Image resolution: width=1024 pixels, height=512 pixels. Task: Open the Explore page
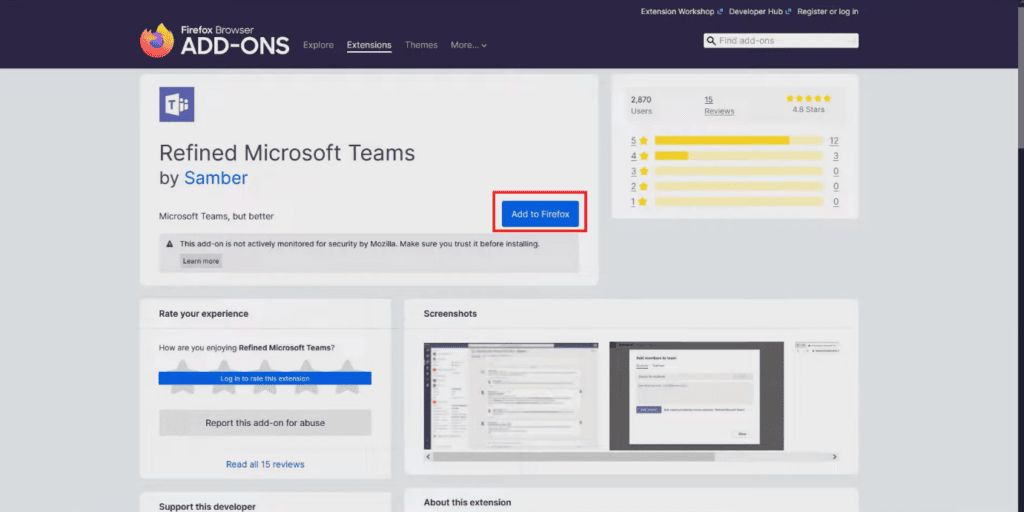pos(318,45)
